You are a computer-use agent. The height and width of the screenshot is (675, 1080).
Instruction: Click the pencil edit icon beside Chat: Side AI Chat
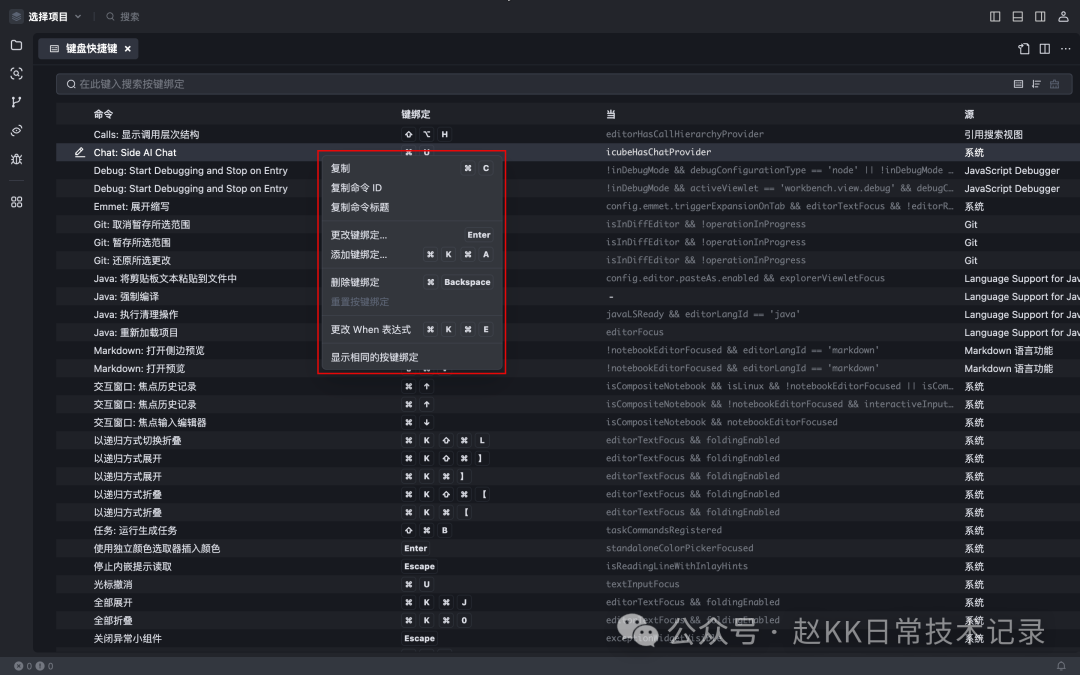pyautogui.click(x=80, y=153)
